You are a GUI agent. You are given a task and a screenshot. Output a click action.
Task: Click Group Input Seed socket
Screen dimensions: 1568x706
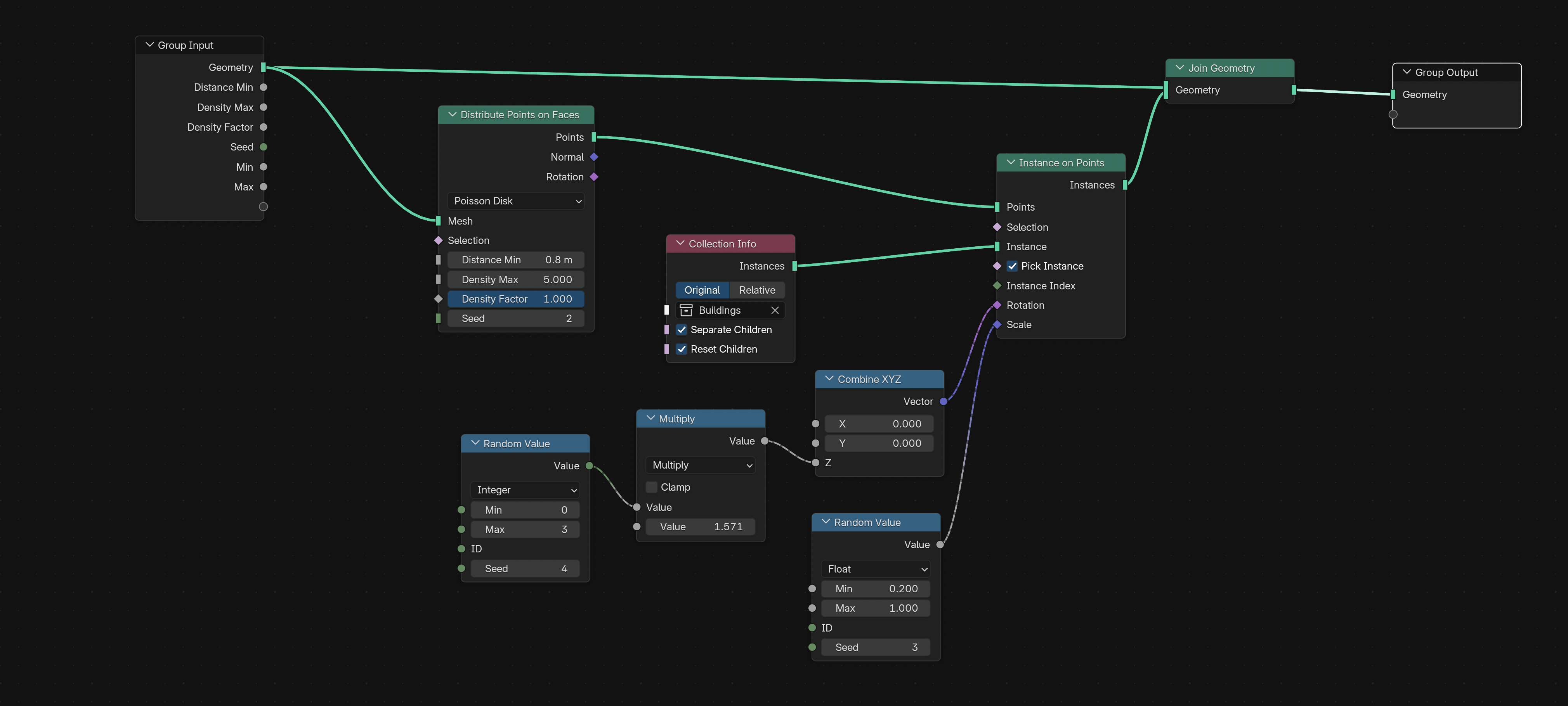click(x=264, y=147)
